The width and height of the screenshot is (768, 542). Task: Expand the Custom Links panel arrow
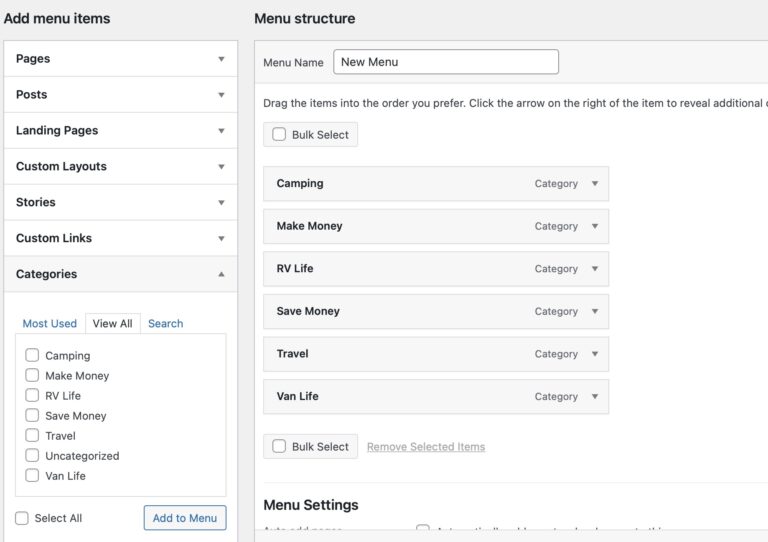221,238
